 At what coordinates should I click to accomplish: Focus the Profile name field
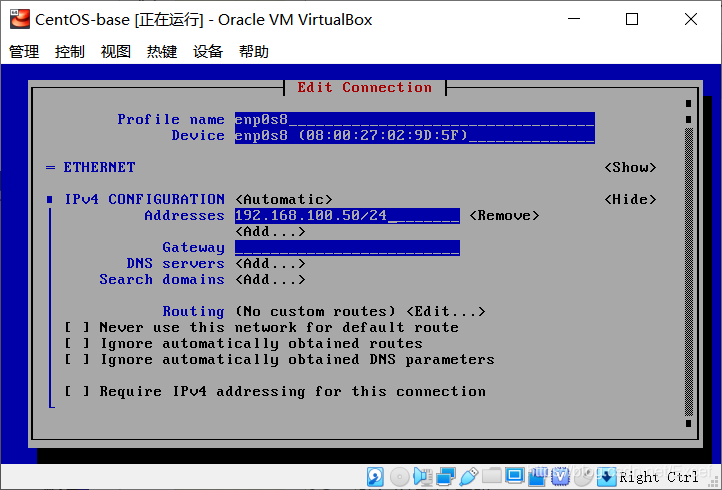pyautogui.click(x=414, y=120)
